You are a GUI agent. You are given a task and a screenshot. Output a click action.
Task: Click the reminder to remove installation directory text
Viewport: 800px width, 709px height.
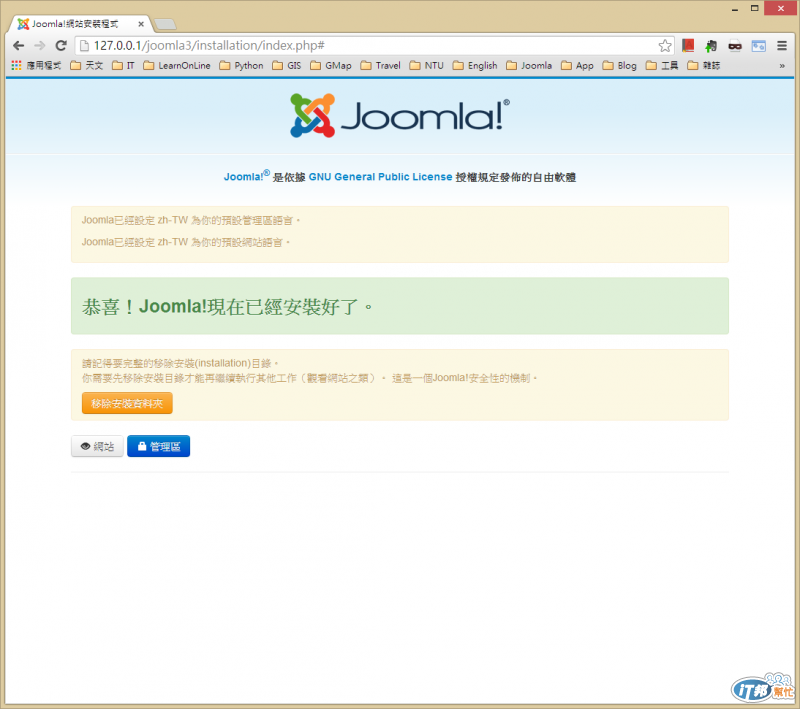pos(180,363)
